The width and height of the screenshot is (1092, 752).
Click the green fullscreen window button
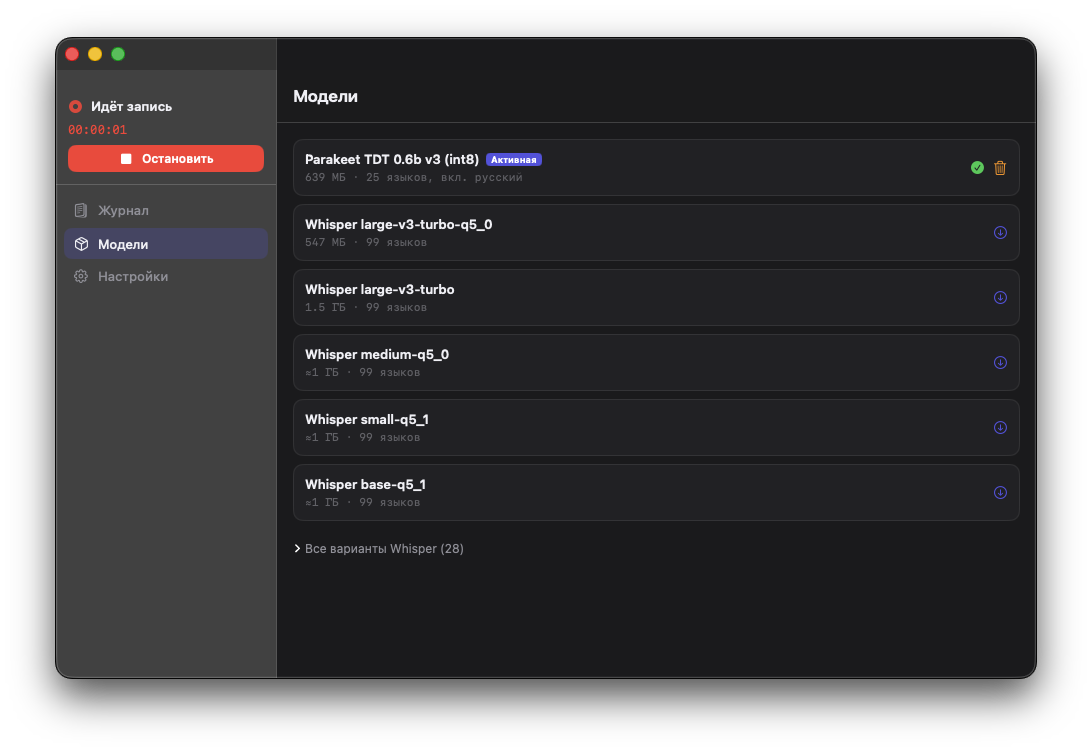tap(118, 54)
